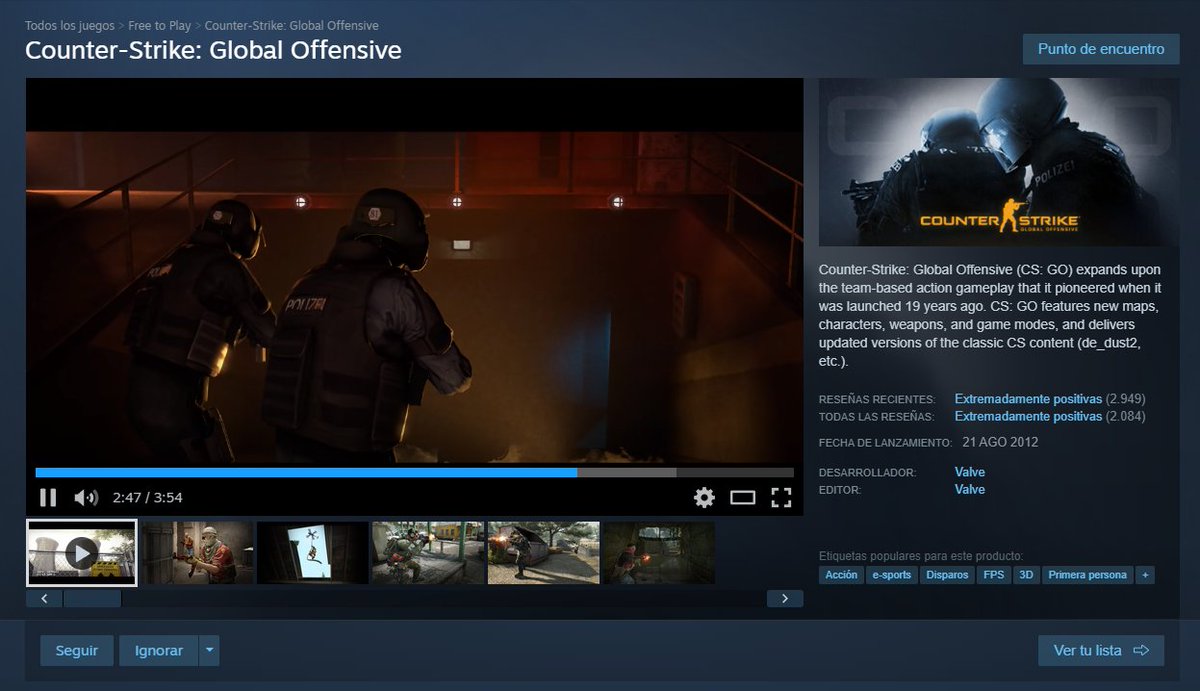Click left arrow of thumbnail strip
The width and height of the screenshot is (1200, 691).
(x=44, y=598)
